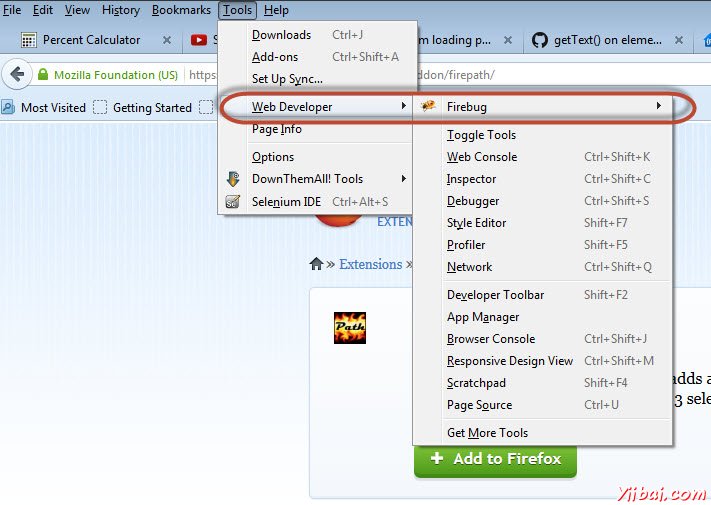This screenshot has width=711, height=505.
Task: Expand the DownThemAll! Tools submenu arrow
Action: coord(403,179)
